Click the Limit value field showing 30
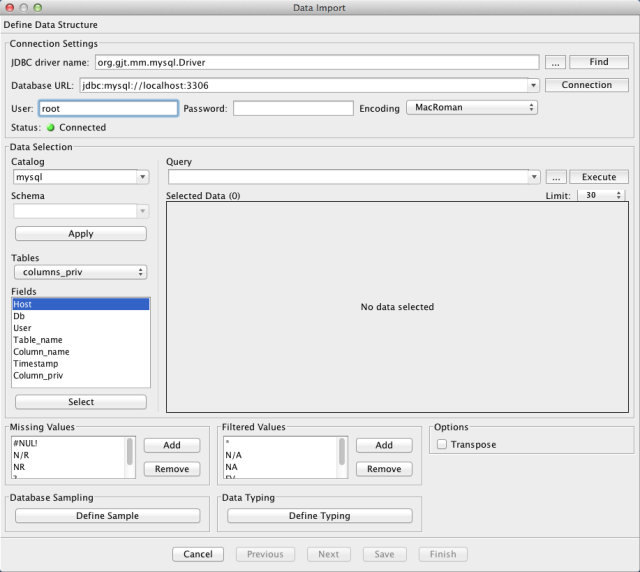The height and width of the screenshot is (572, 640). tap(596, 195)
